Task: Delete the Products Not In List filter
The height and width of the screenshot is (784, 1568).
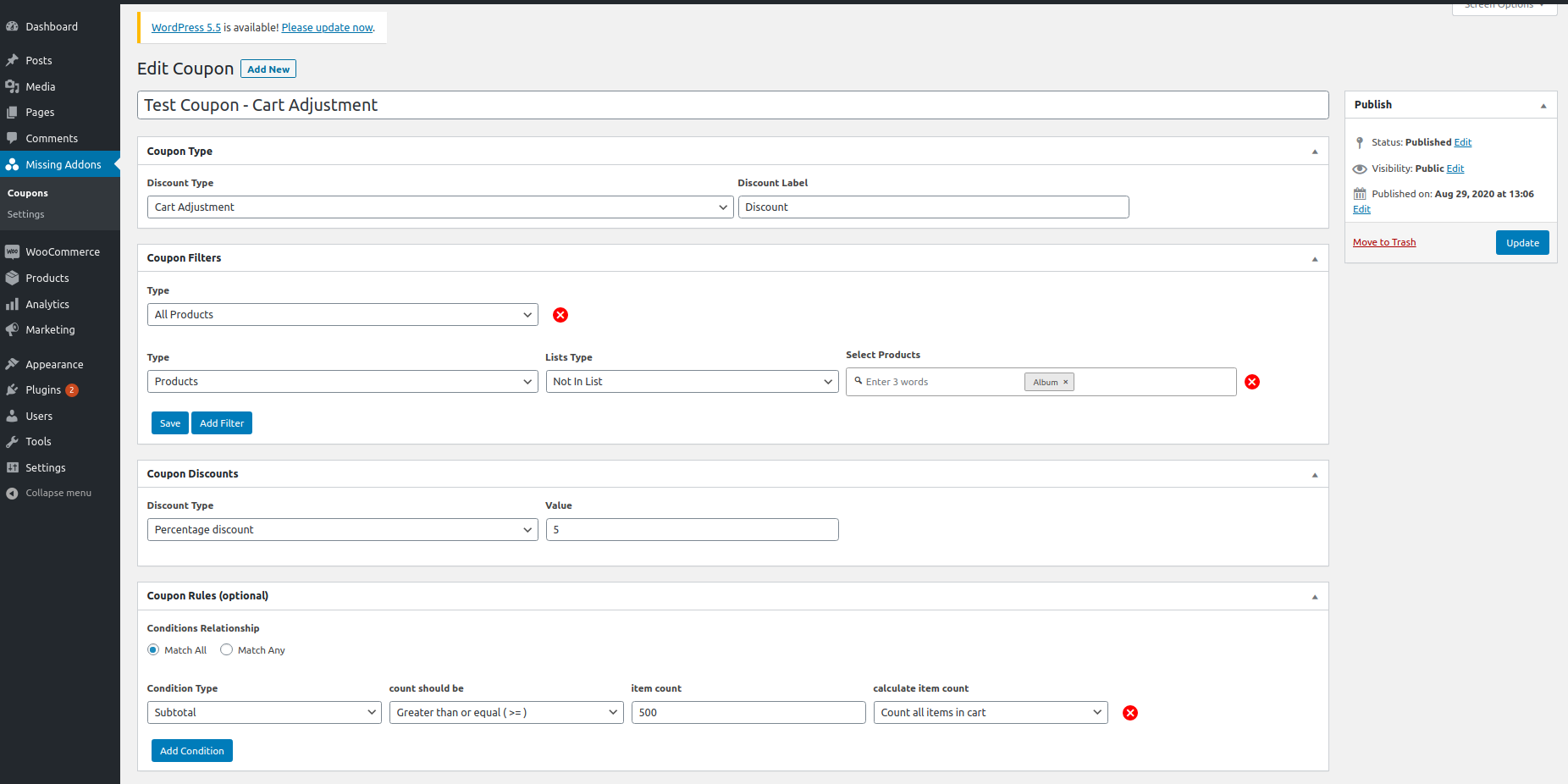Action: coord(1252,382)
